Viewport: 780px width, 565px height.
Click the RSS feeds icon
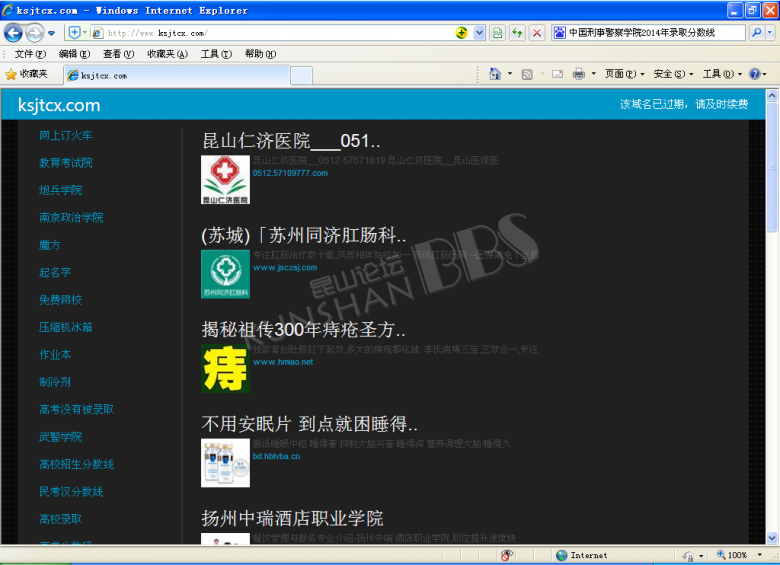coord(527,74)
